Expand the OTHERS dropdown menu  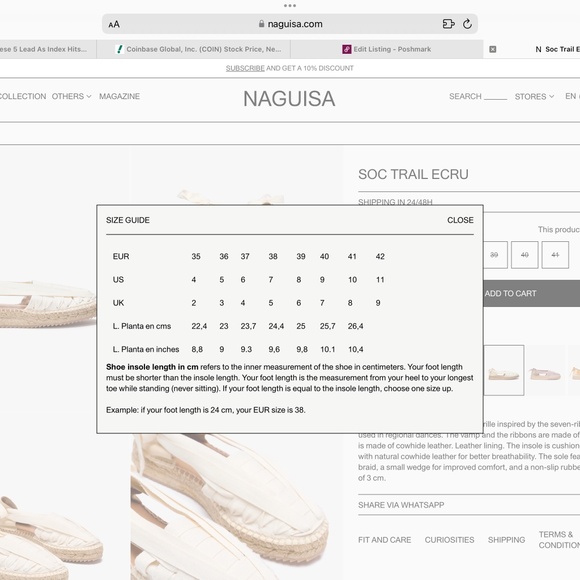[x=71, y=96]
